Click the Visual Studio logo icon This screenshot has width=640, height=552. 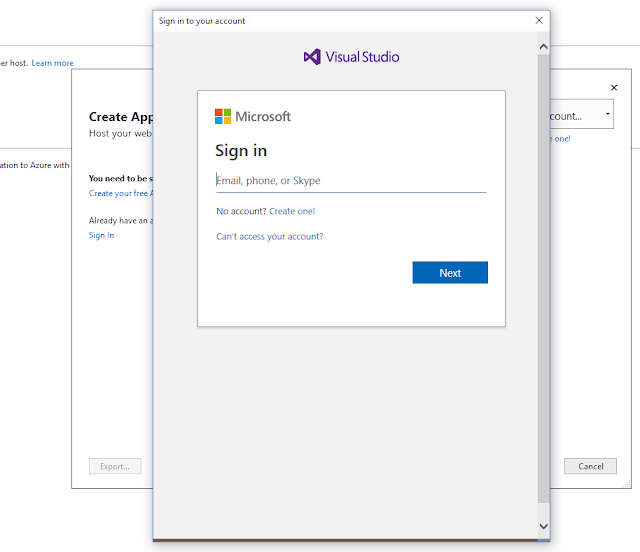point(312,57)
